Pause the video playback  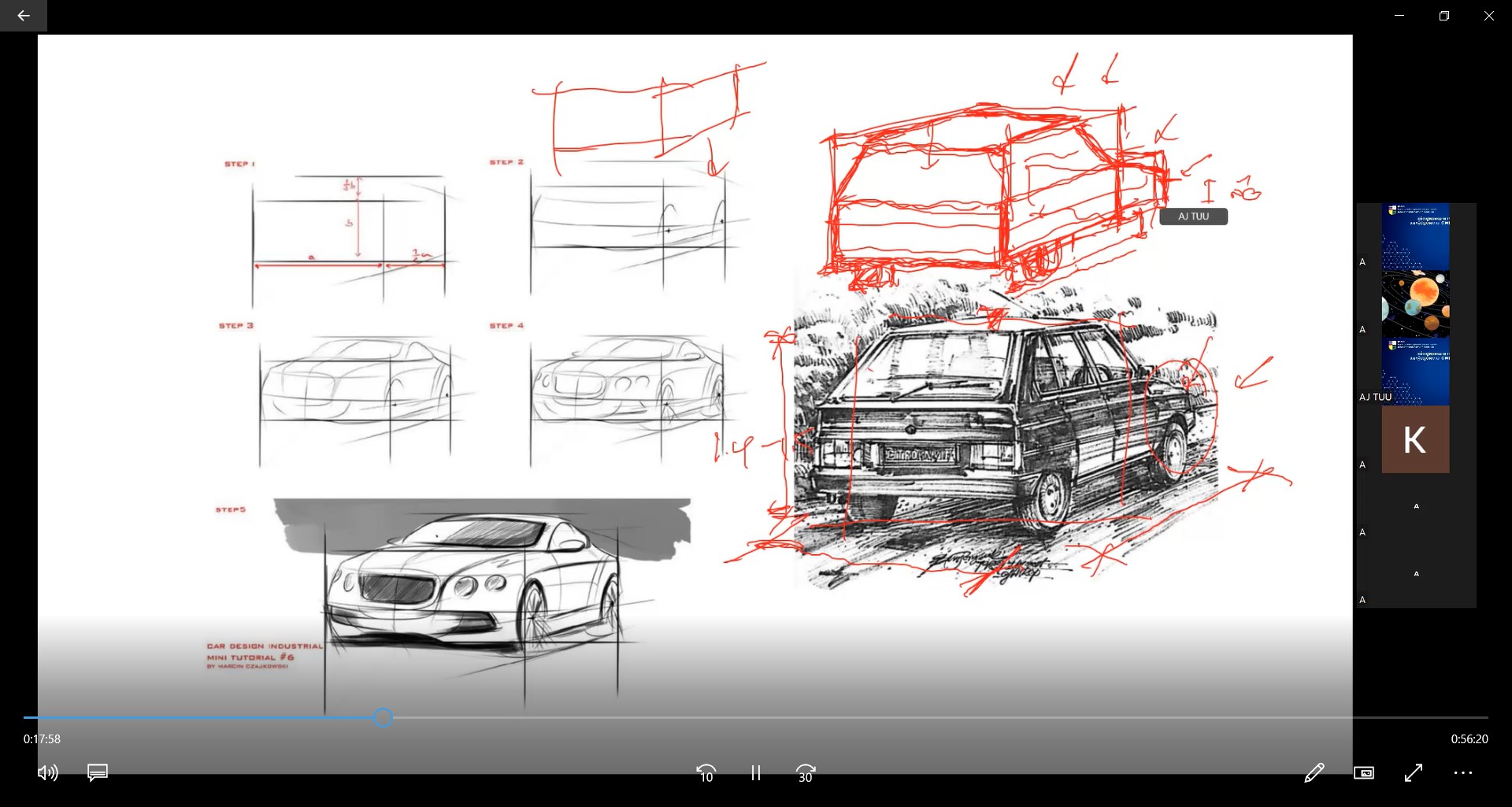click(756, 773)
